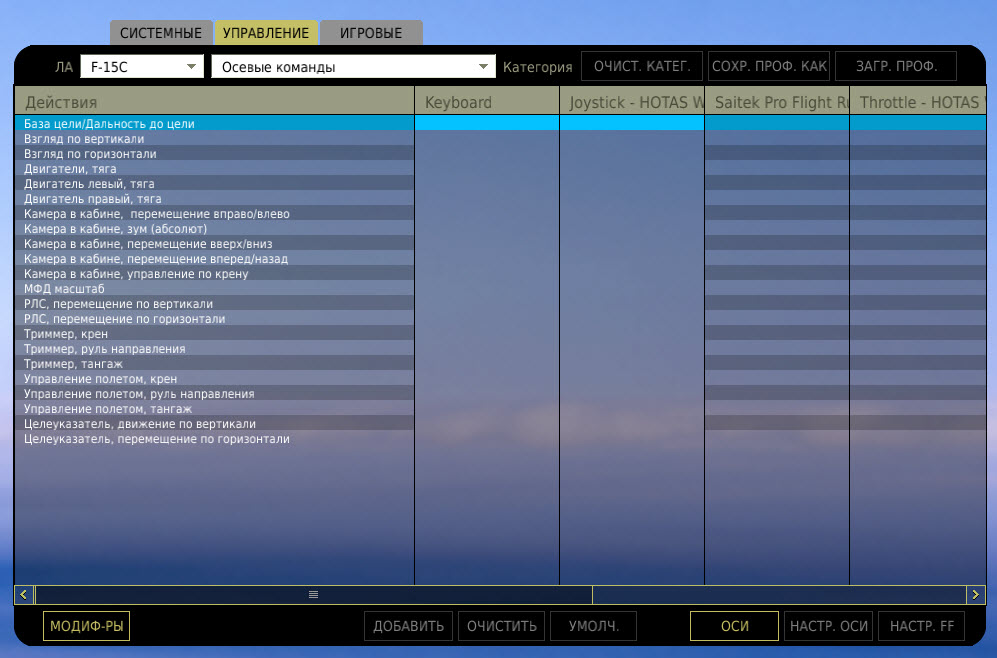Click Joystick cell for Управление полетом, тангаж
The width and height of the screenshot is (997, 658).
coord(632,409)
